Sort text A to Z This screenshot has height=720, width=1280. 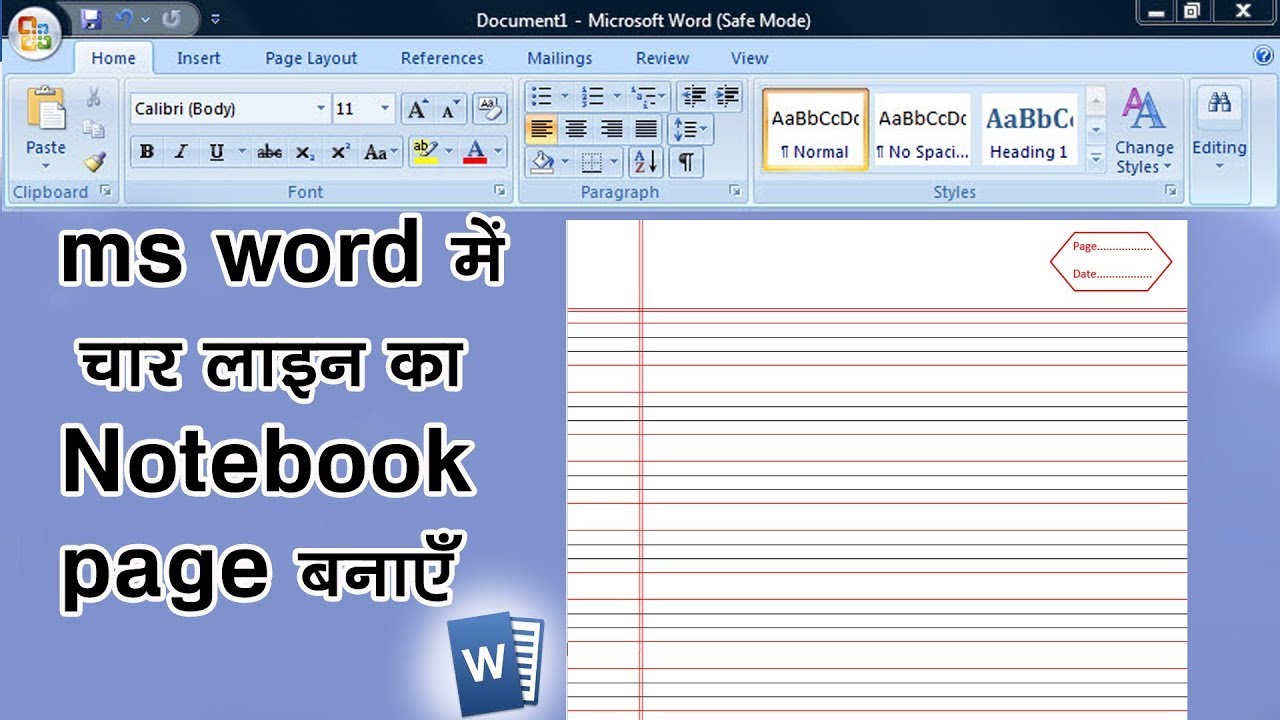646,161
